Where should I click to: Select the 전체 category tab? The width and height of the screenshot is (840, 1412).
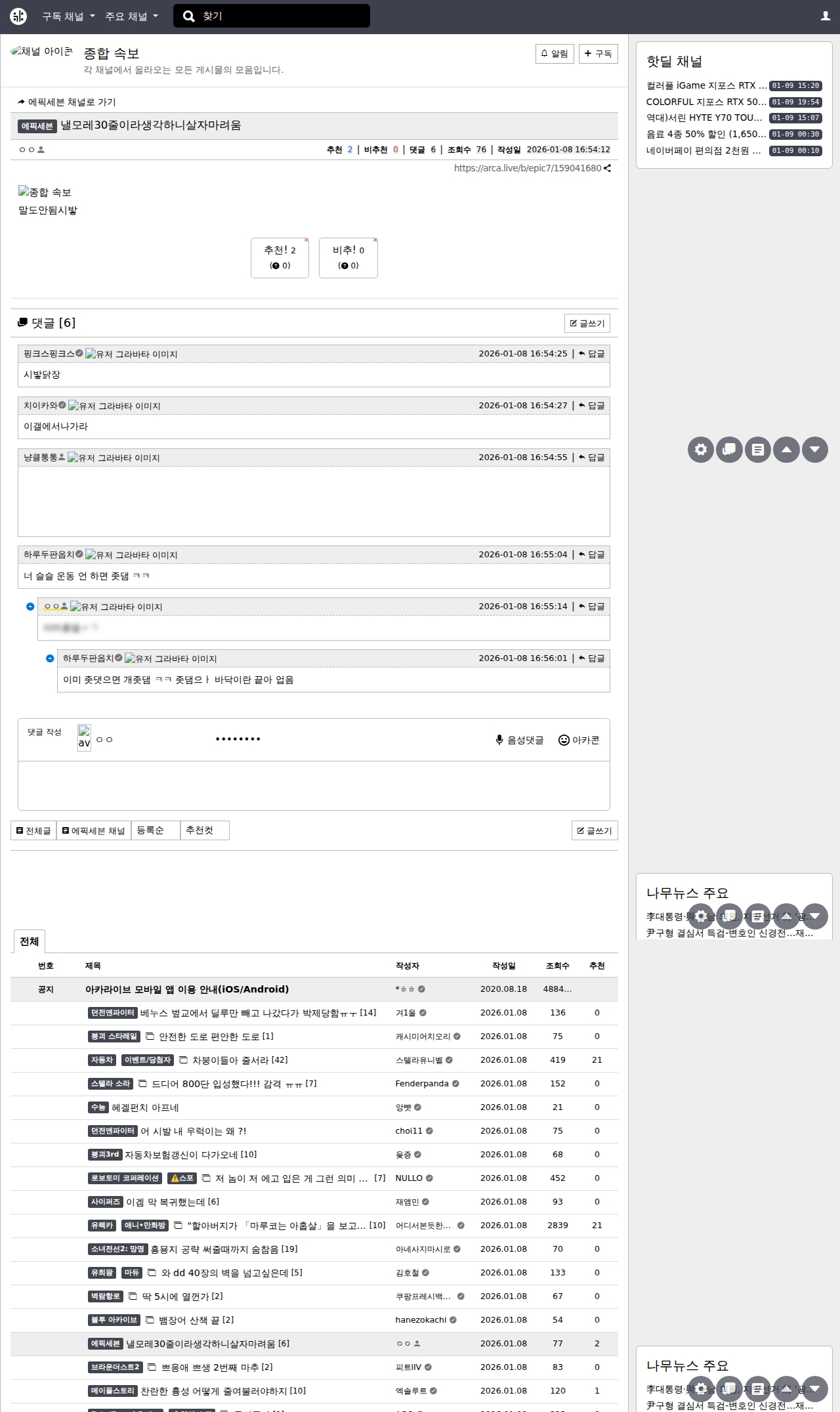point(29,942)
